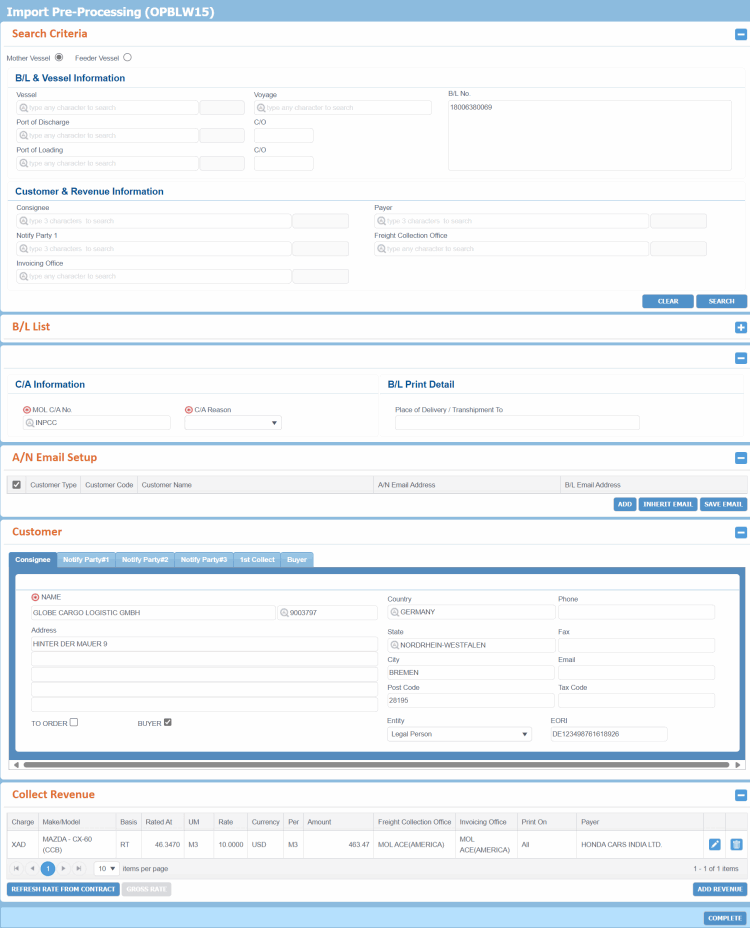Collapse the A/N Email Setup section
Viewport: 750px width, 928px height.
click(741, 458)
